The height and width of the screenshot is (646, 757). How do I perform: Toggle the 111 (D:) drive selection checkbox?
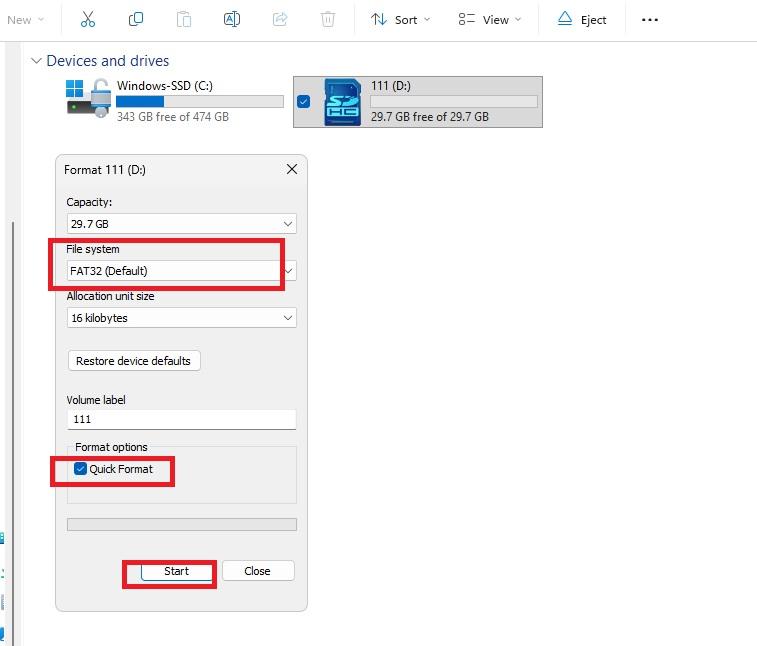[304, 101]
